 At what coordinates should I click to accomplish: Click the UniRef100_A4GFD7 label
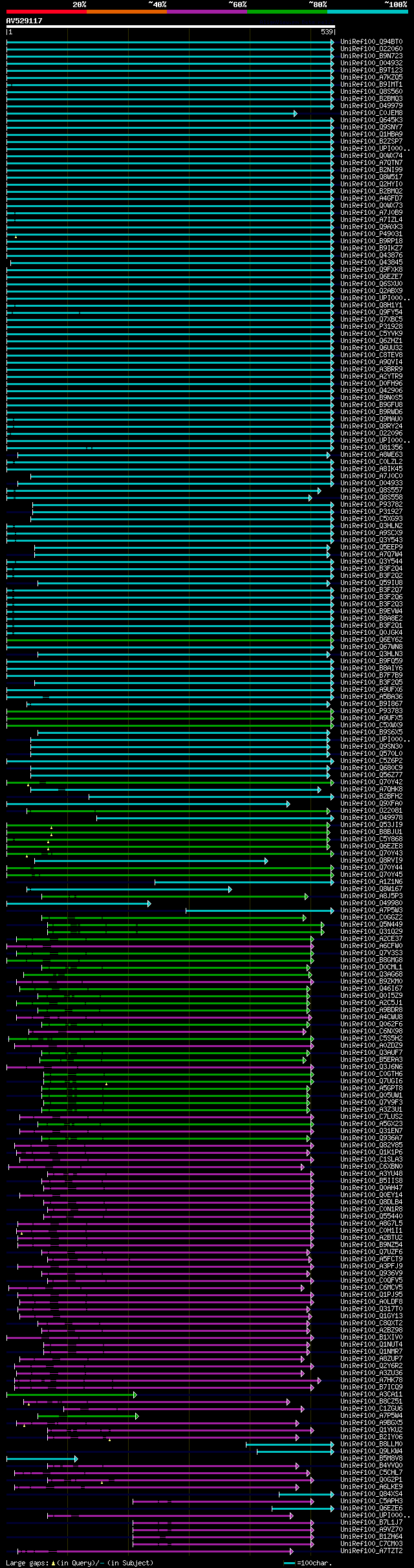pyautogui.click(x=371, y=198)
